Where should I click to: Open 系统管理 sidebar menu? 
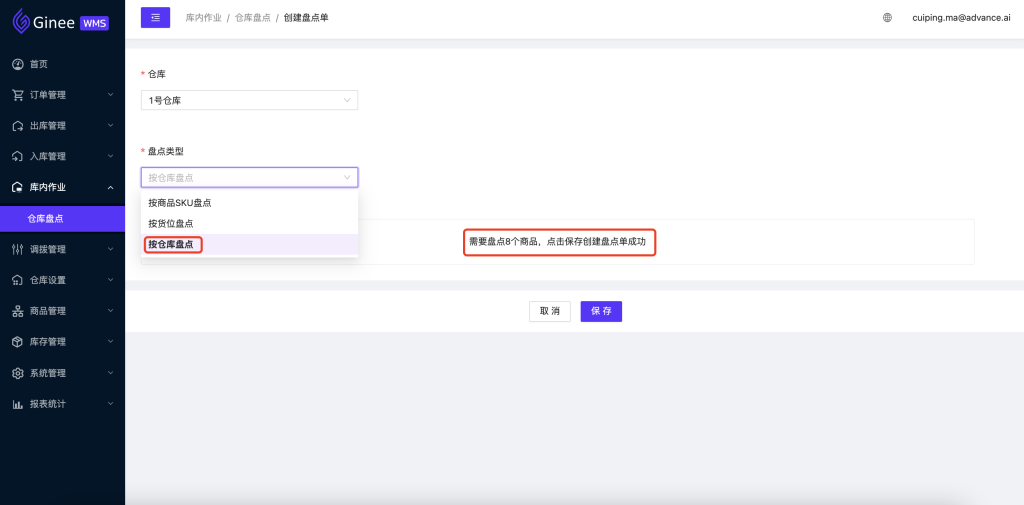pos(62,373)
